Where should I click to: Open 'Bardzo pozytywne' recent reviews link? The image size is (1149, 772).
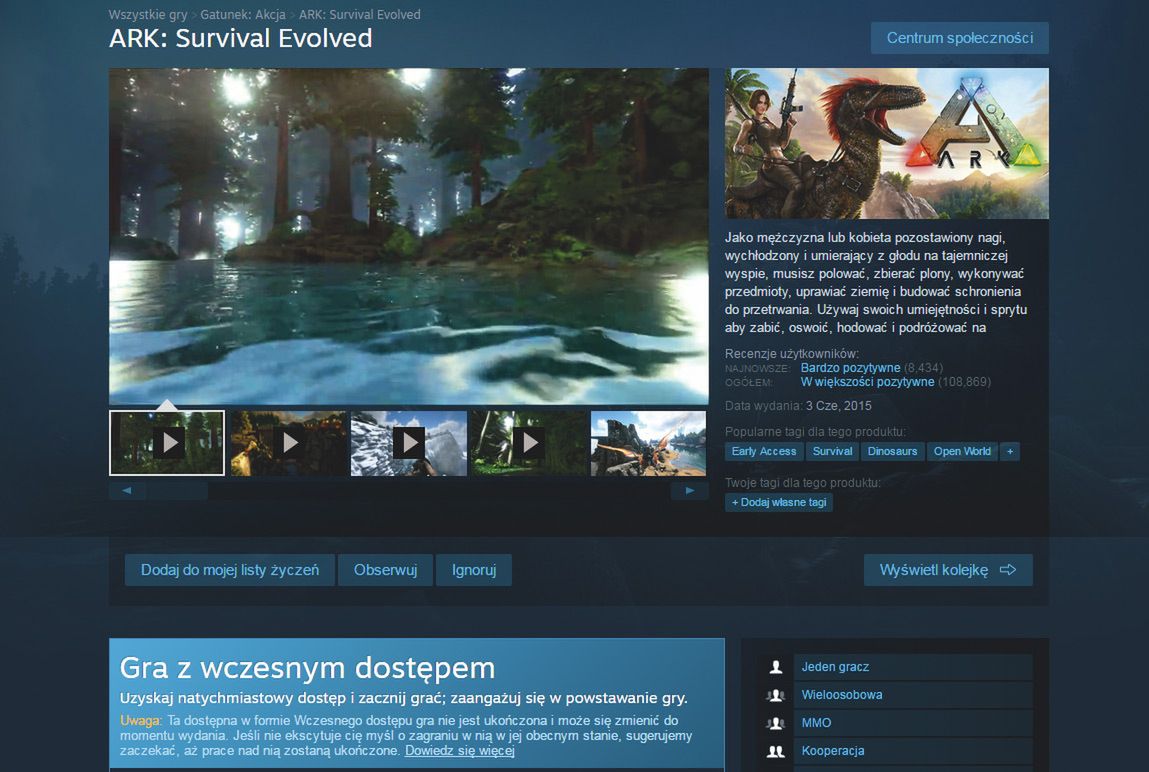tap(850, 368)
